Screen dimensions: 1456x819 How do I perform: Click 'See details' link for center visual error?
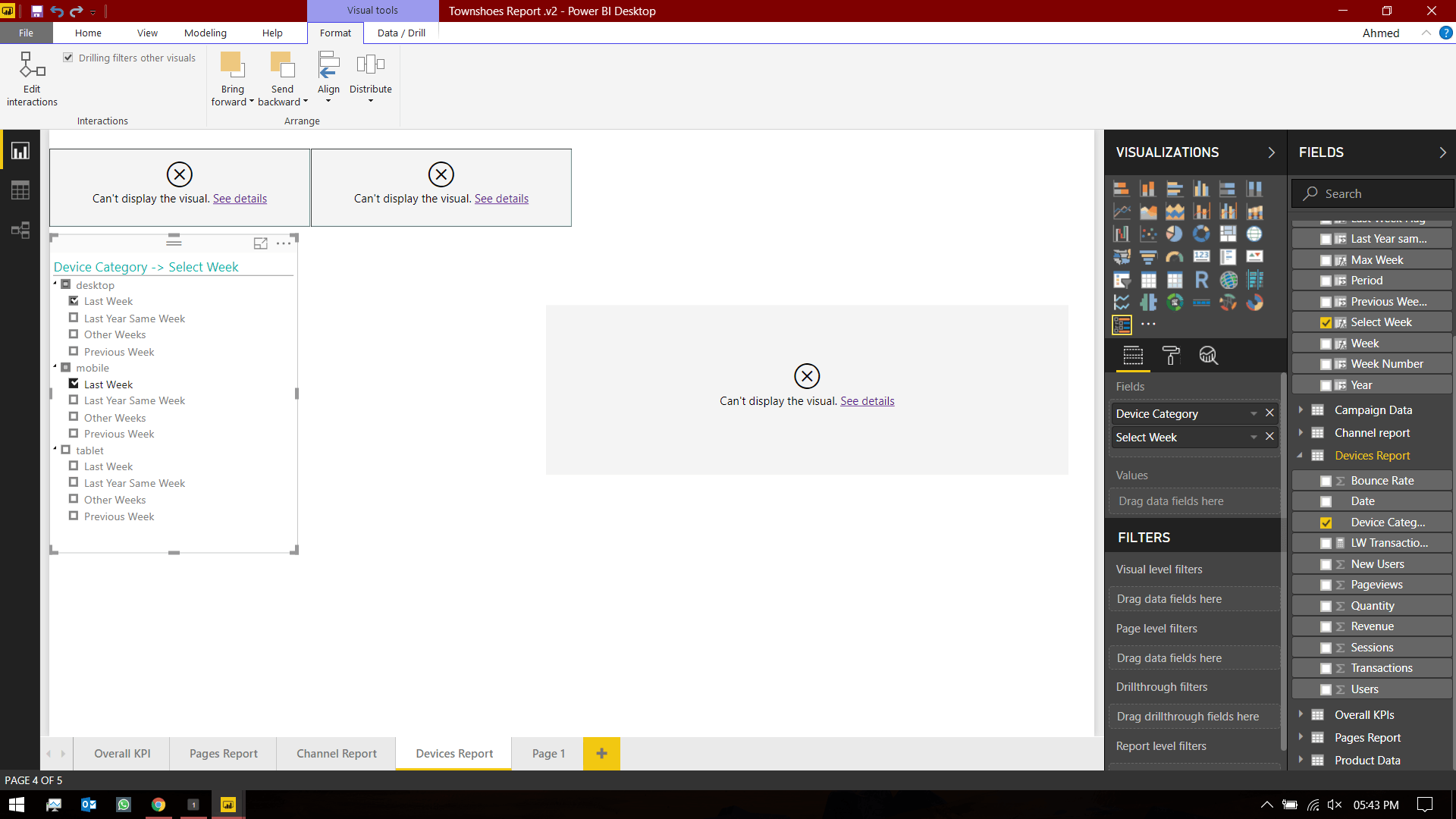pos(867,401)
